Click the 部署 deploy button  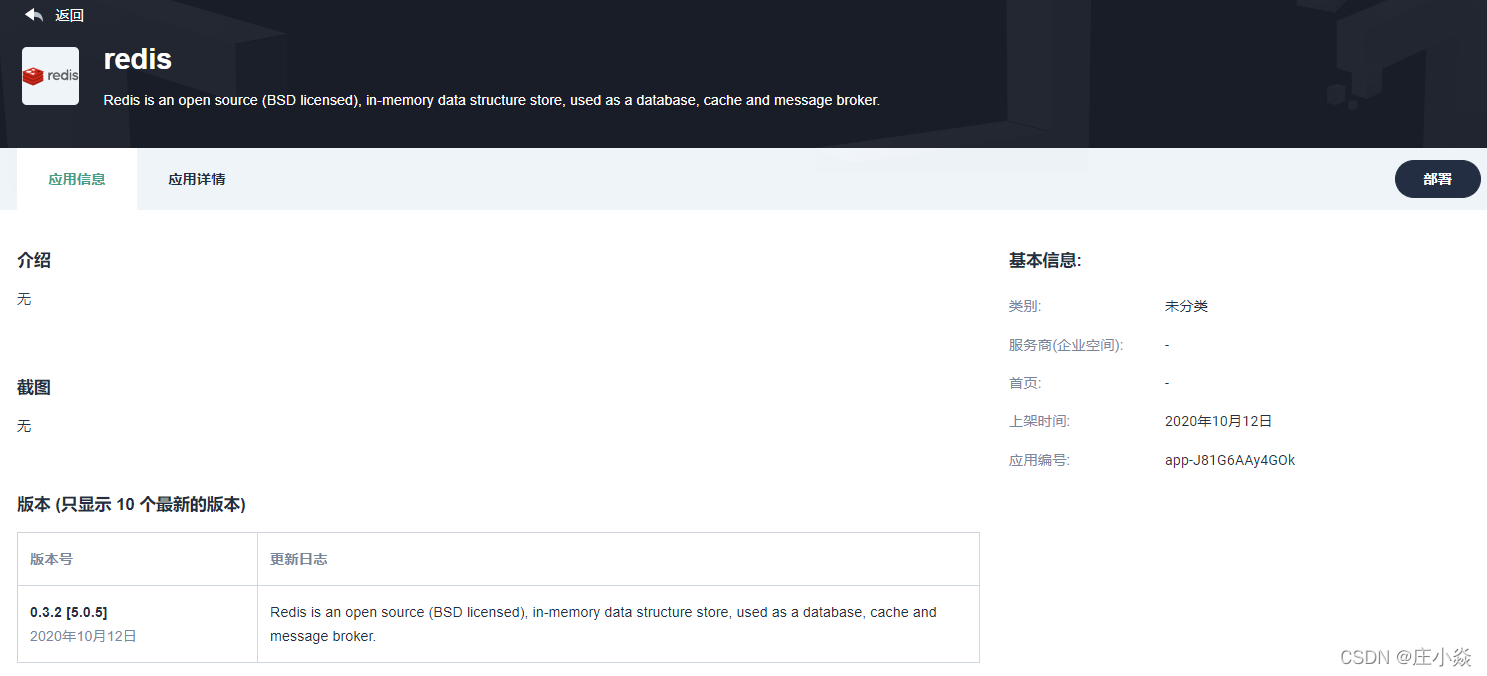tap(1437, 179)
